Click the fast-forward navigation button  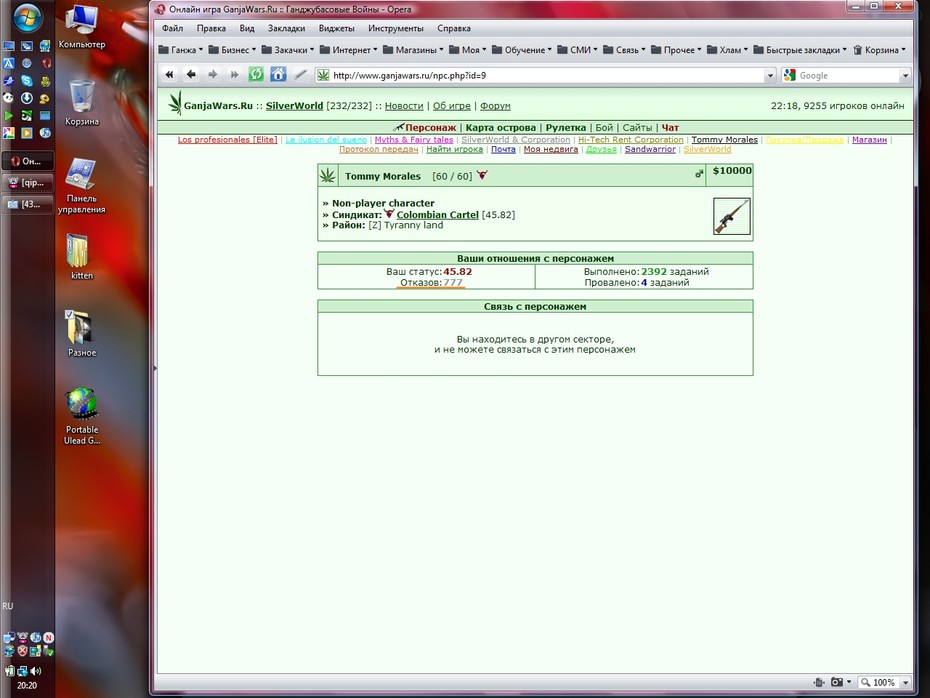tap(234, 75)
